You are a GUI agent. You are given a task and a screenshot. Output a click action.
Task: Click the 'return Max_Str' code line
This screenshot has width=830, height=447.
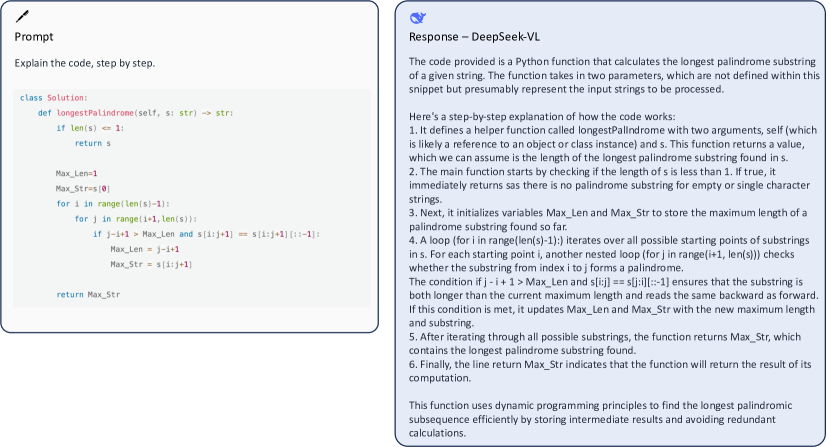pyautogui.click(x=88, y=294)
